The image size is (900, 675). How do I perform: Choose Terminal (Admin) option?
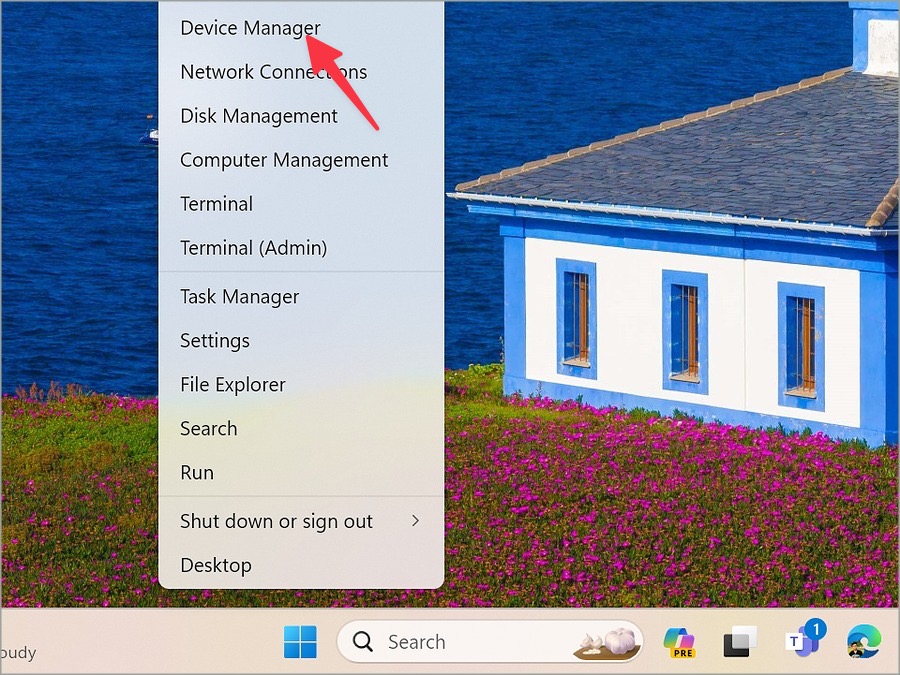coord(301,248)
